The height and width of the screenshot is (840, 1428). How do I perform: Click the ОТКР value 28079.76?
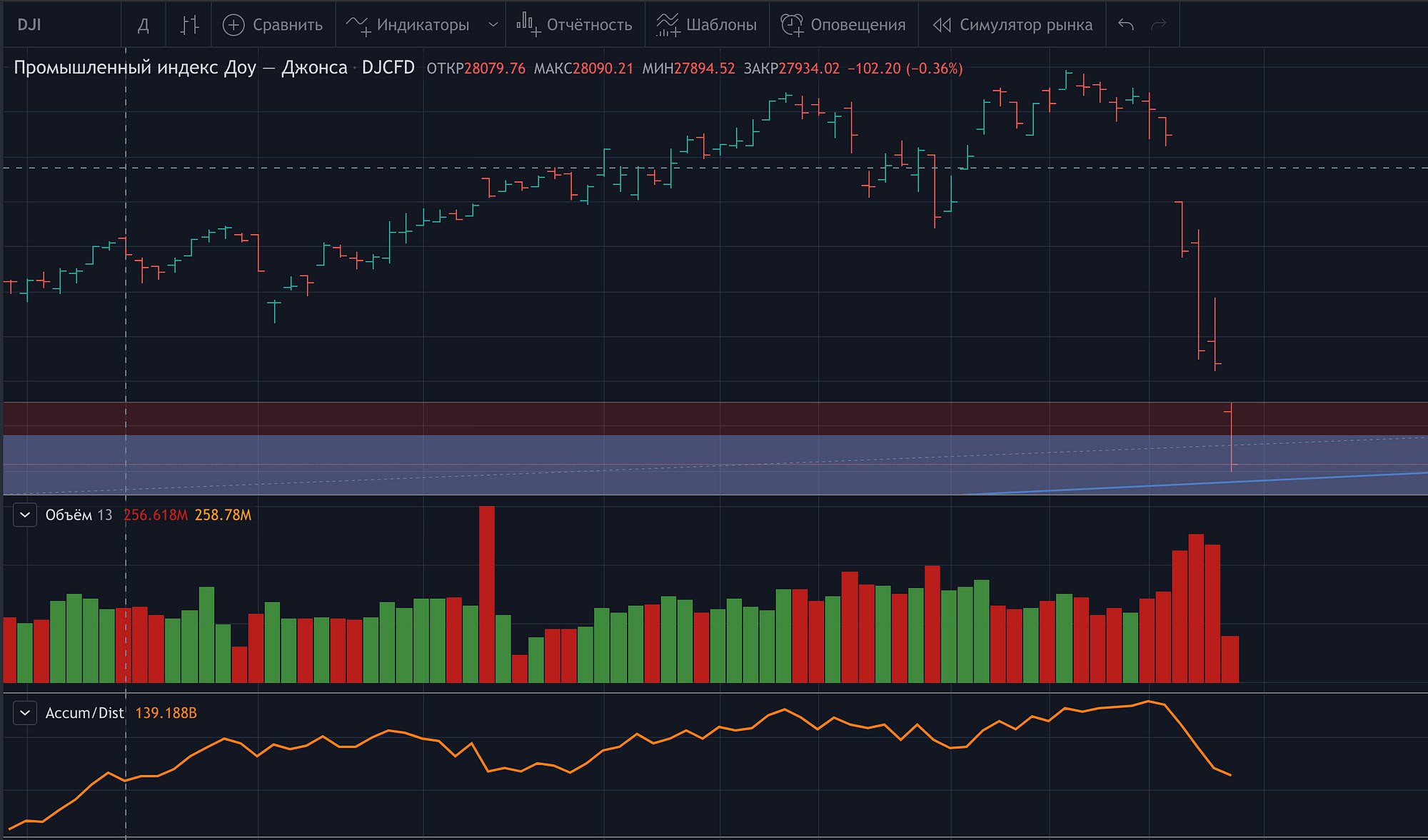click(495, 69)
